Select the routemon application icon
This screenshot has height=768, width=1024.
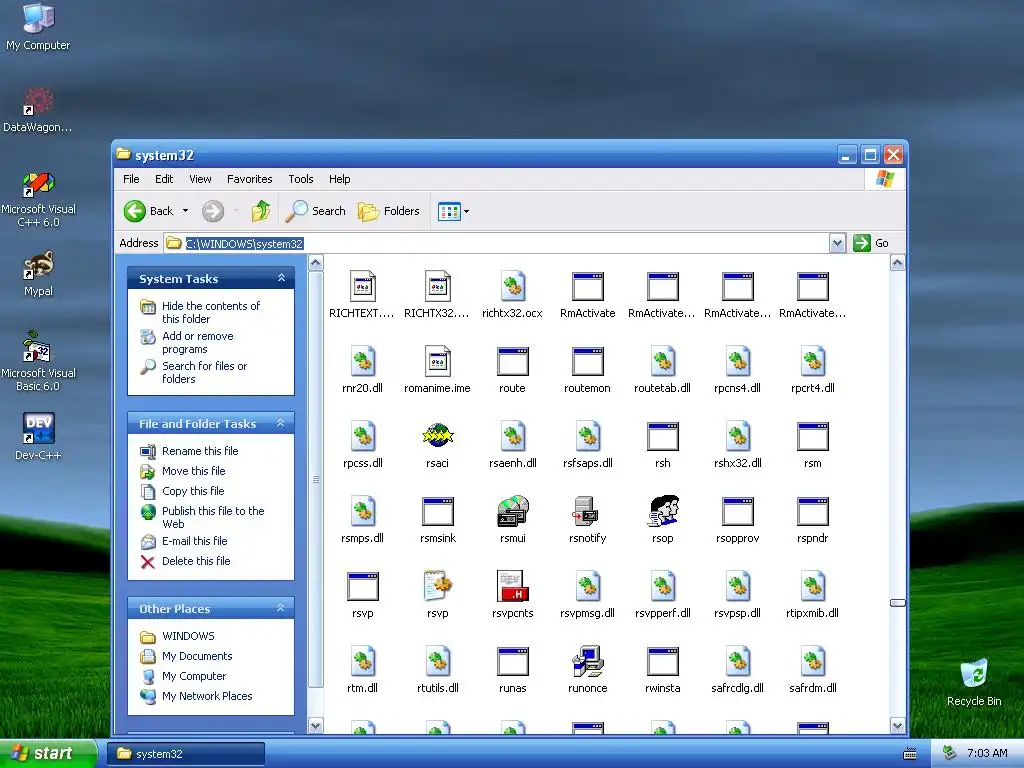(587, 361)
